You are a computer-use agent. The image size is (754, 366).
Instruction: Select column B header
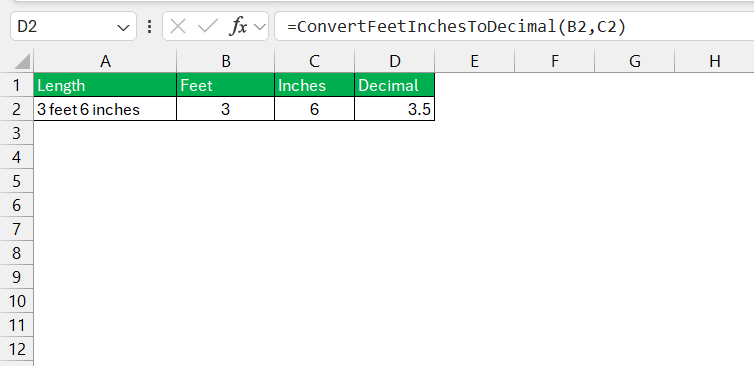point(226,61)
